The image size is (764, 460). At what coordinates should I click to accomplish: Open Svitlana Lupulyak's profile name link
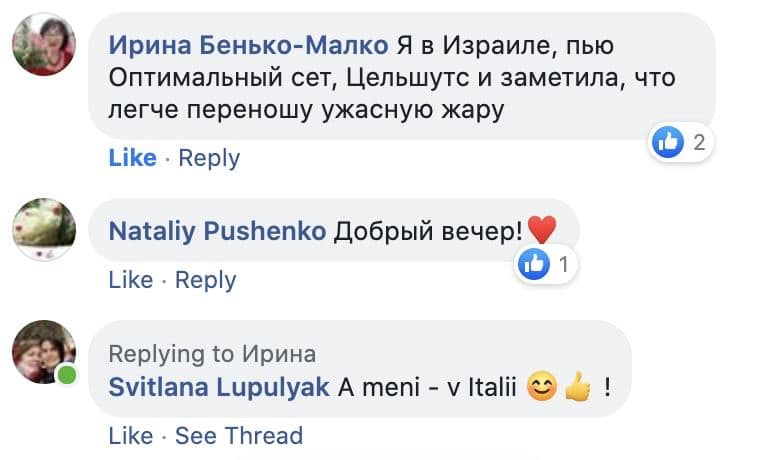tap(219, 387)
